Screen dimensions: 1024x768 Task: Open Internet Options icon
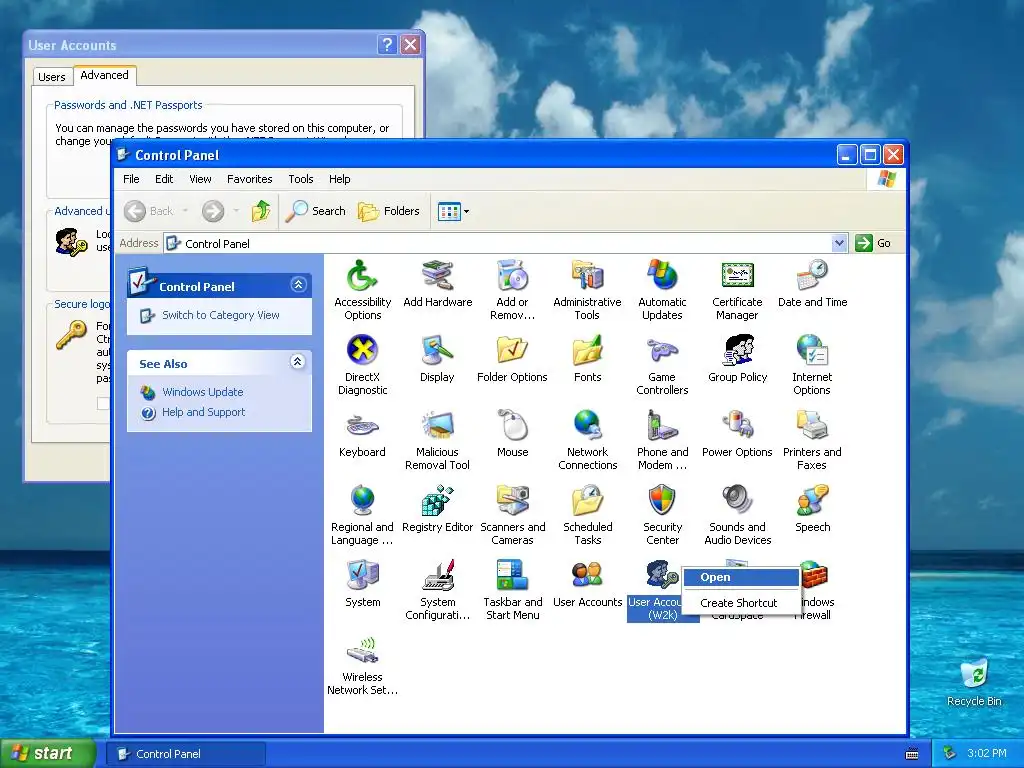click(812, 364)
